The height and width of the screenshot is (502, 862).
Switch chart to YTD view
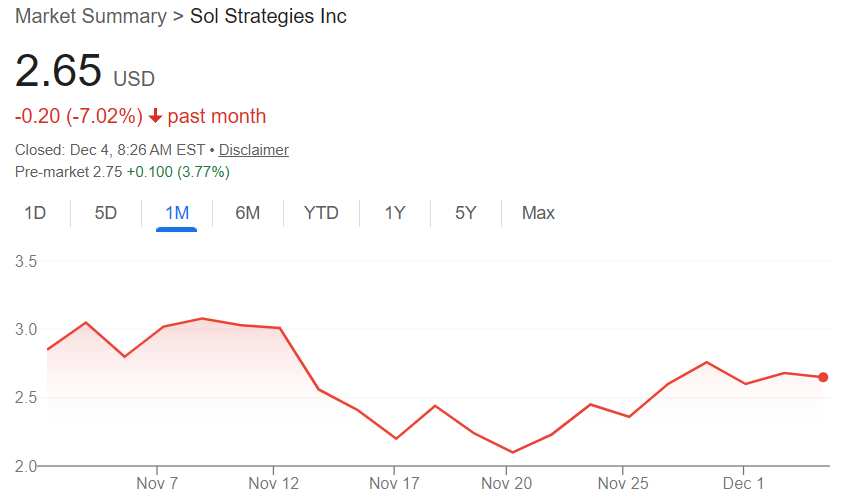(x=321, y=213)
